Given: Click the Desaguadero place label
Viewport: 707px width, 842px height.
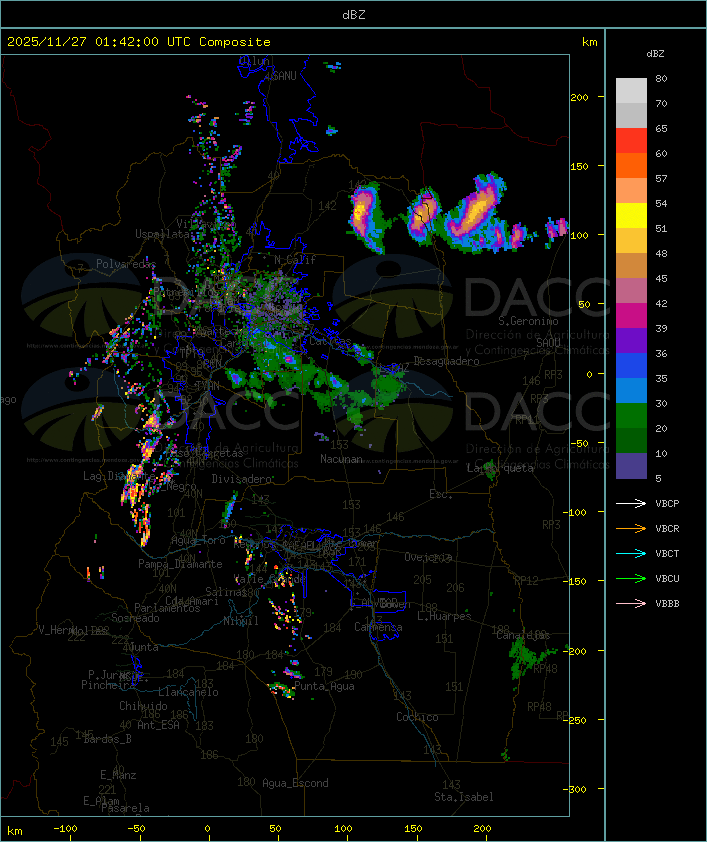Looking at the screenshot, I should point(447,361).
